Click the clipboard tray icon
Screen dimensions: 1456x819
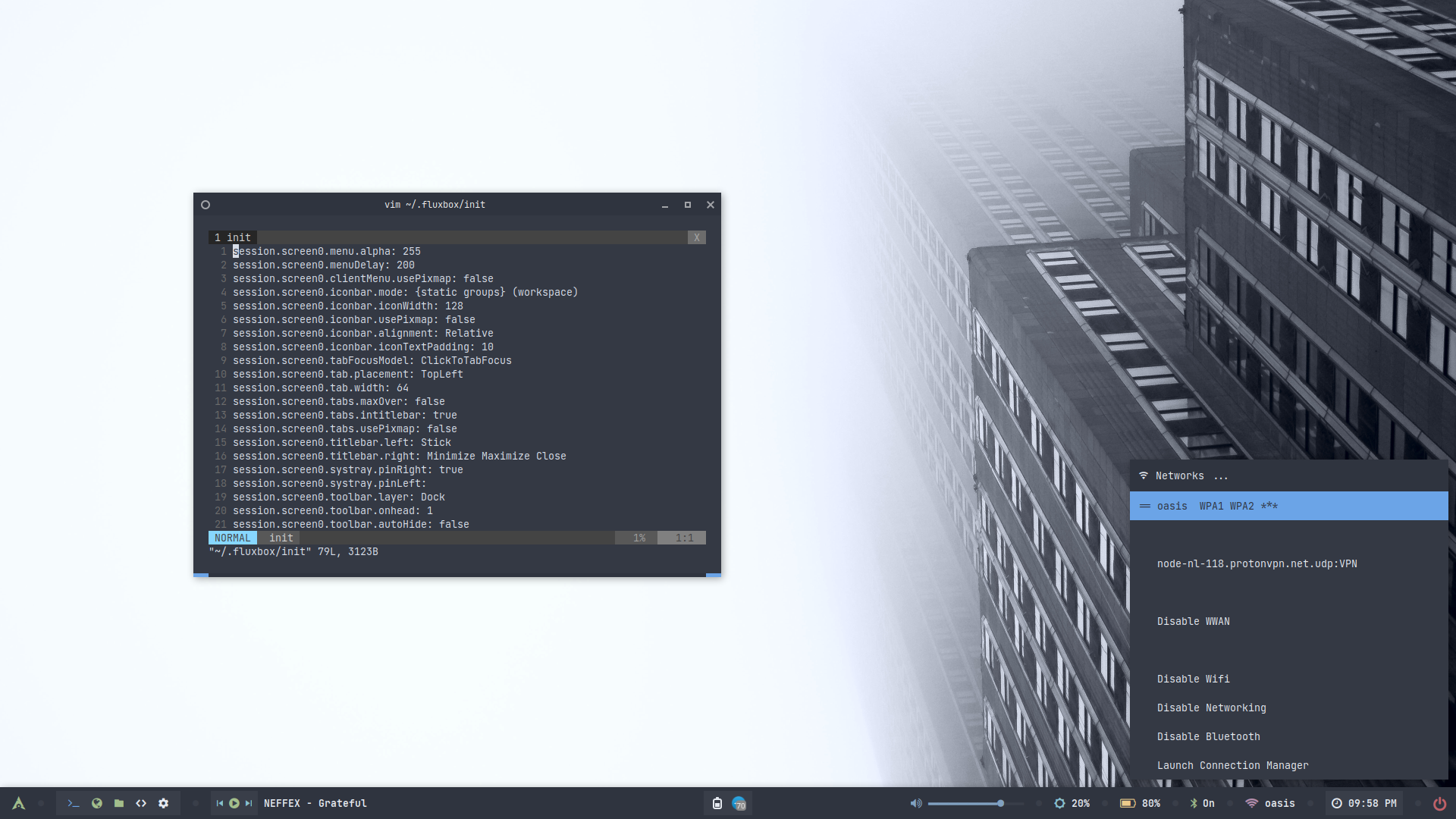click(717, 803)
